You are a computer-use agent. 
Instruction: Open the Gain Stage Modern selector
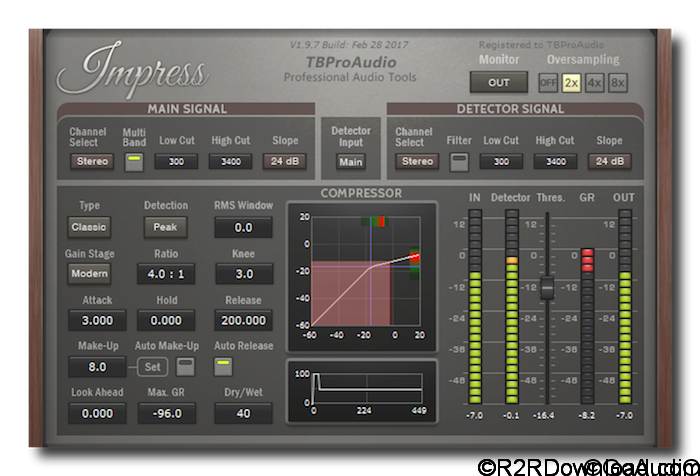pyautogui.click(x=89, y=273)
